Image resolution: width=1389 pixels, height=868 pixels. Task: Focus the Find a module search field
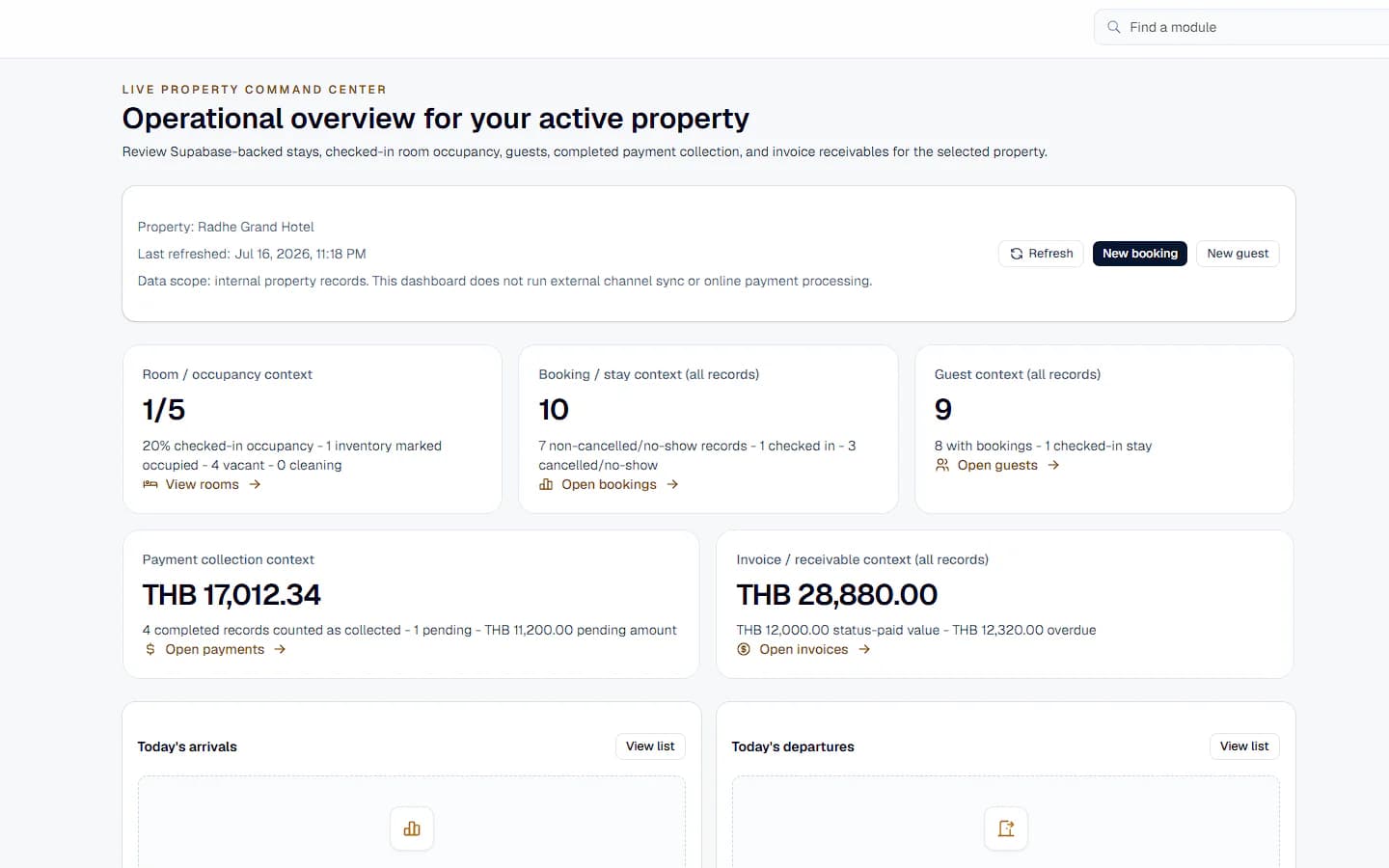point(1241,27)
